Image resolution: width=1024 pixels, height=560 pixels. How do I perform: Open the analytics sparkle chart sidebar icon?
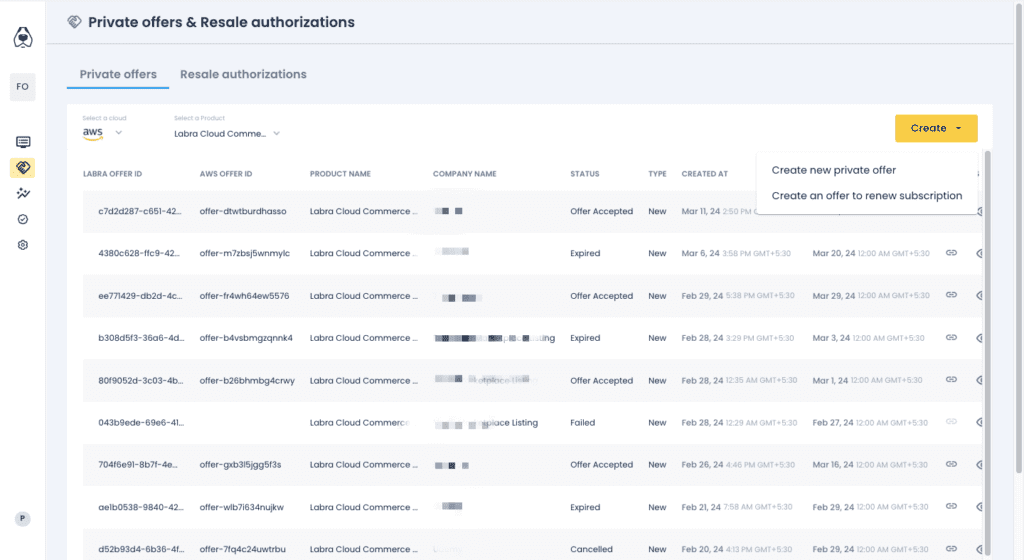23,193
